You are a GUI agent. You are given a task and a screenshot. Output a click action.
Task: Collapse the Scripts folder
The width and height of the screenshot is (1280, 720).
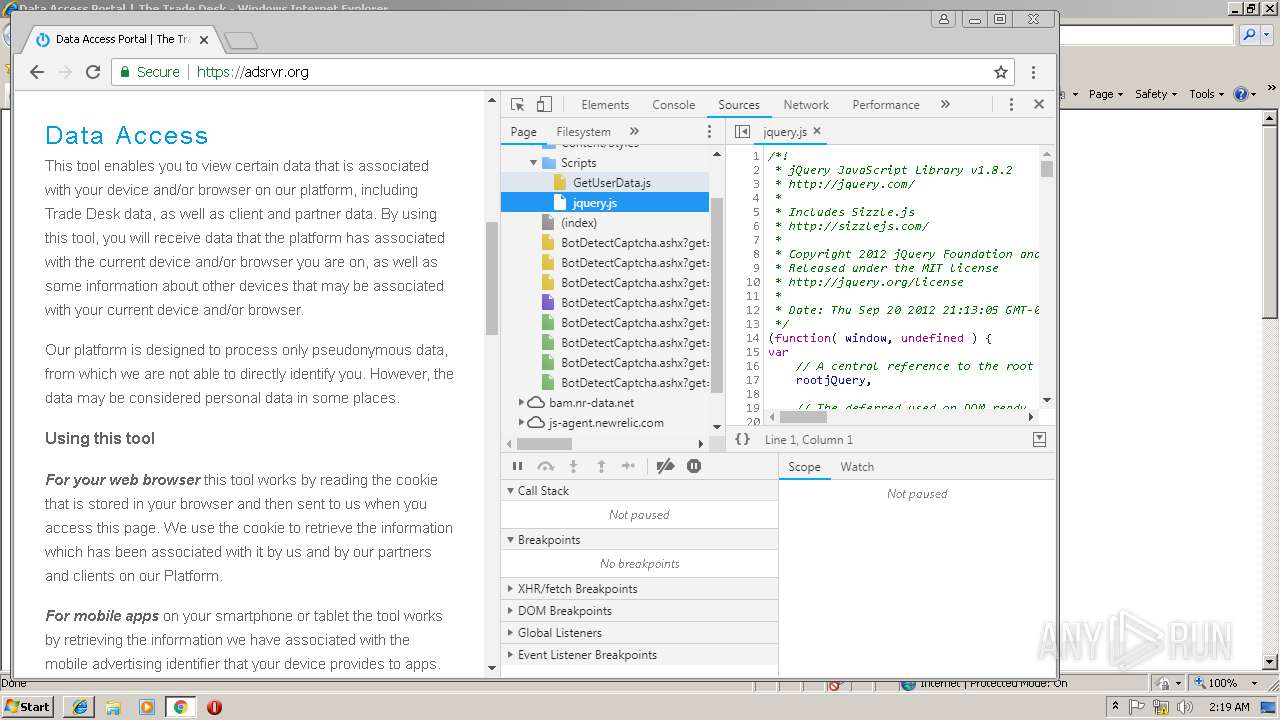[534, 163]
